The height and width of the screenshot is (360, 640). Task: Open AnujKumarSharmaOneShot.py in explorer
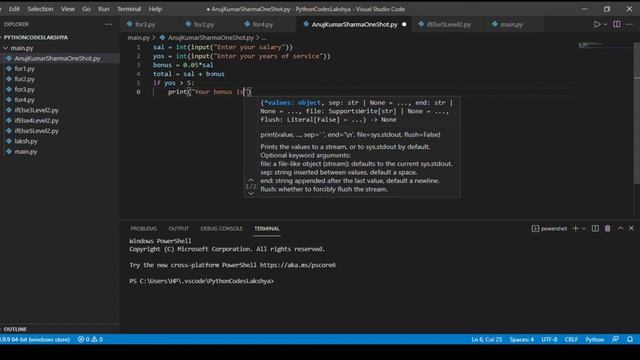tap(57, 58)
